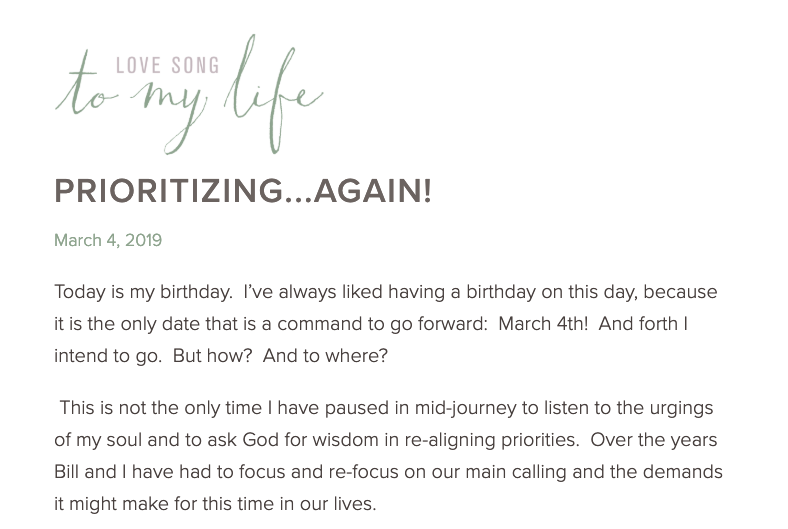Click the Love Song to My Life logo
Screen dimensions: 788x529
(x=189, y=96)
